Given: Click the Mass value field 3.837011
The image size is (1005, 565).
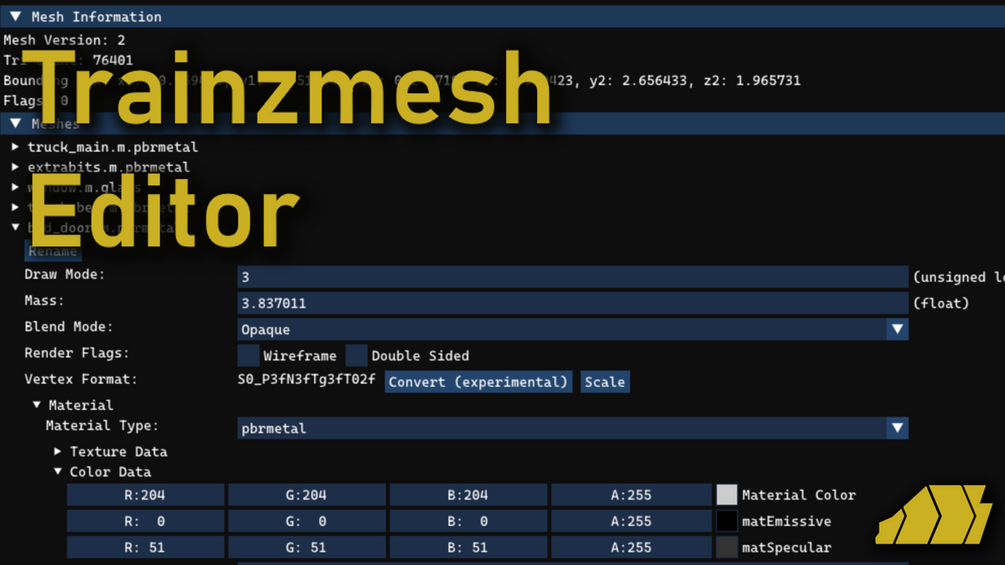Looking at the screenshot, I should 572,303.
